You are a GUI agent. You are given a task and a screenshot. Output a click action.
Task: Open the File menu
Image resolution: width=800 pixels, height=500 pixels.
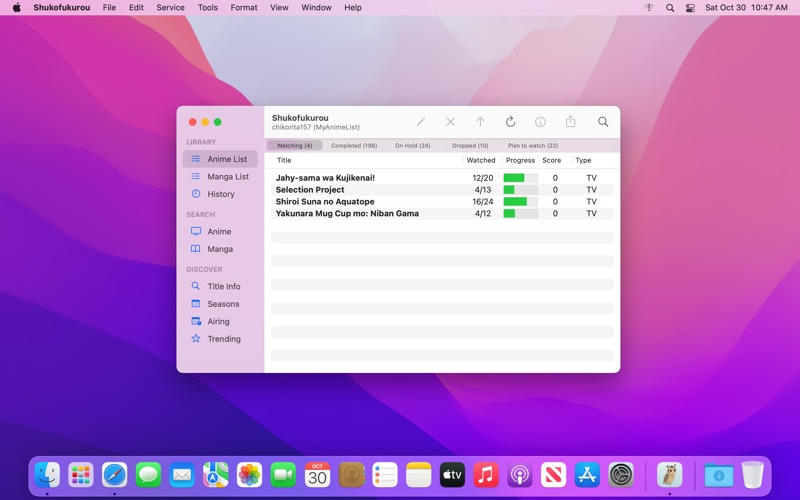point(109,8)
